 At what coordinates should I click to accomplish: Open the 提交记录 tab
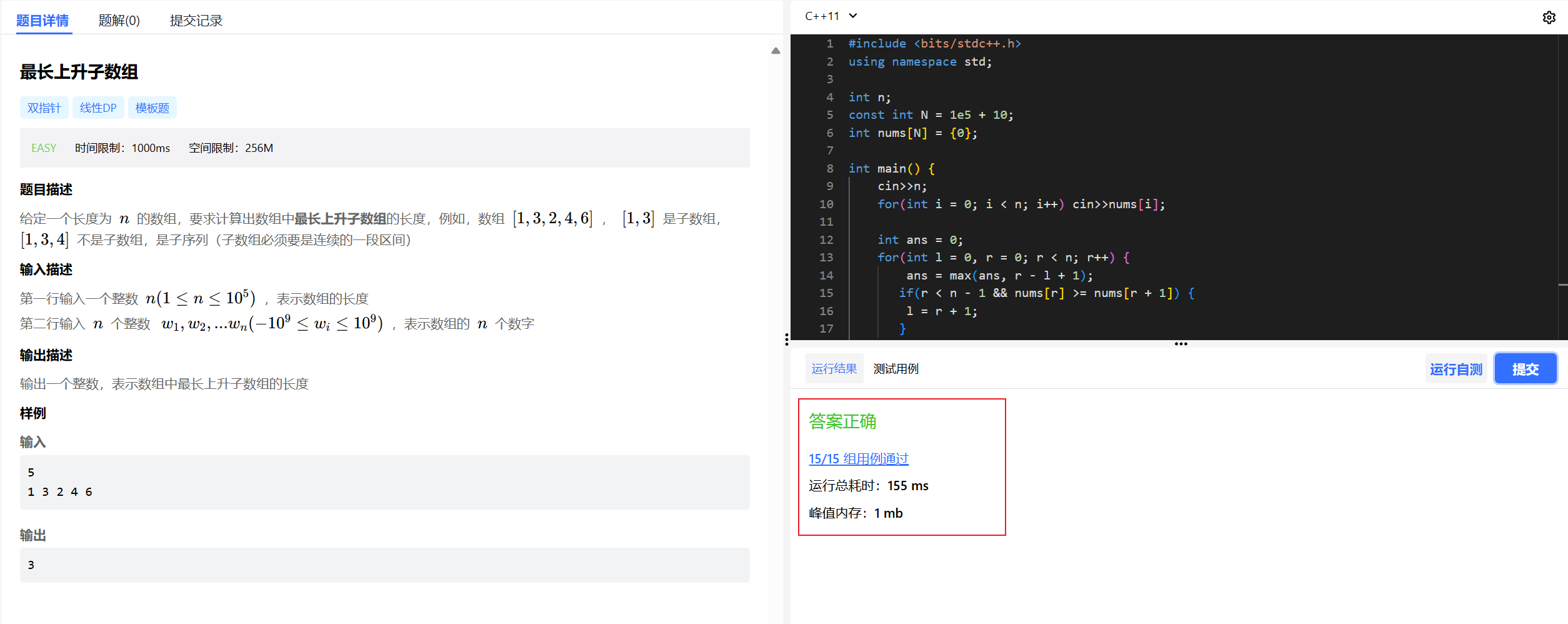[x=196, y=21]
